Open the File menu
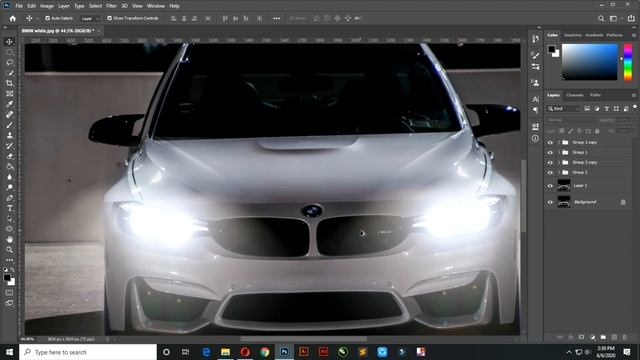Image resolution: width=640 pixels, height=360 pixels. point(19,6)
